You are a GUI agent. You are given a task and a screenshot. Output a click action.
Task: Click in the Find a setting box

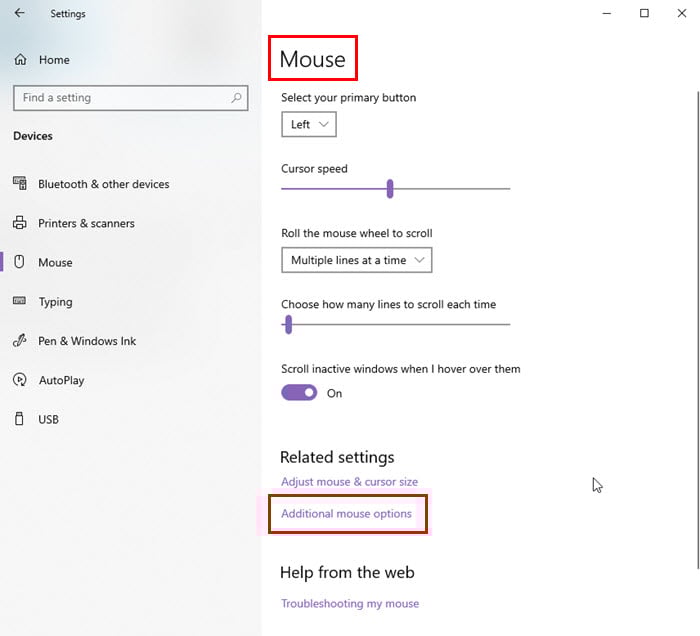pos(130,98)
